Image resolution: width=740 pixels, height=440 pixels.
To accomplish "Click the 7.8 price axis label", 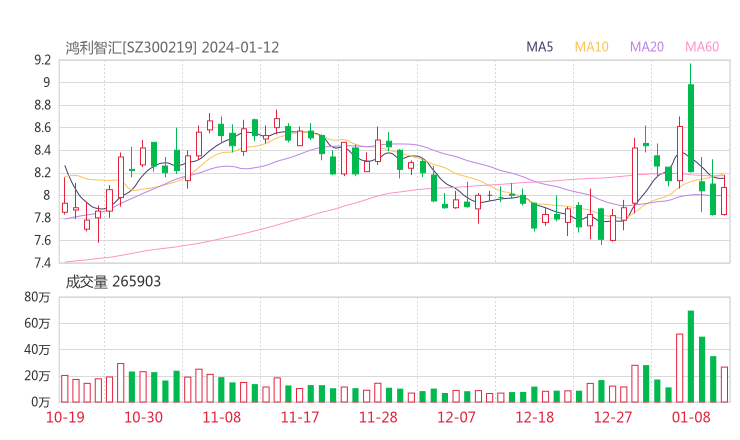I will click(x=42, y=218).
